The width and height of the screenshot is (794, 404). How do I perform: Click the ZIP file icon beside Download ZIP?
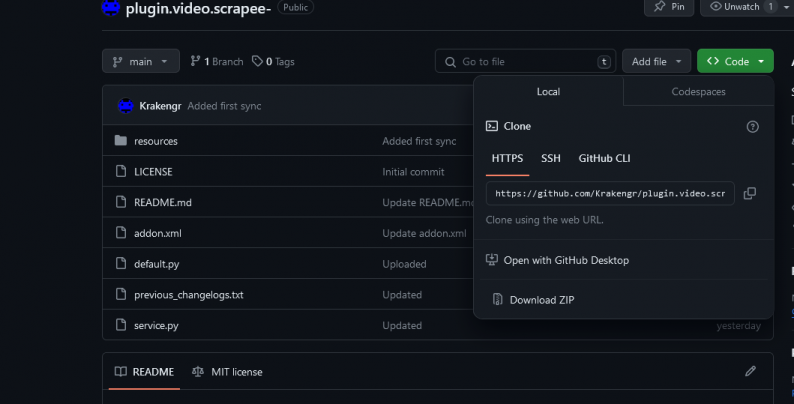click(498, 300)
